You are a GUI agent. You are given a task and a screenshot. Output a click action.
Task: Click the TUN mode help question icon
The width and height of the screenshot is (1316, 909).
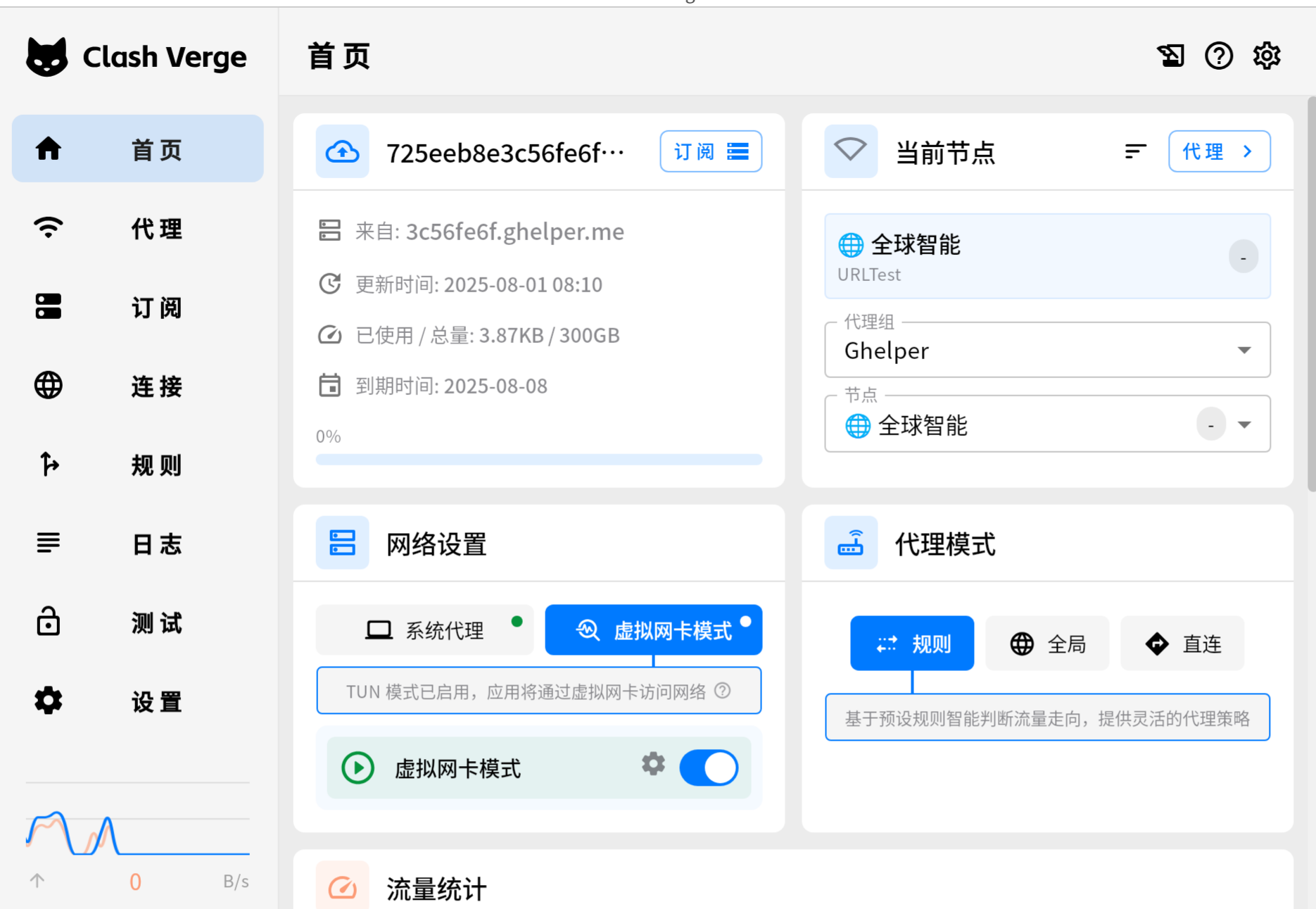tap(722, 691)
